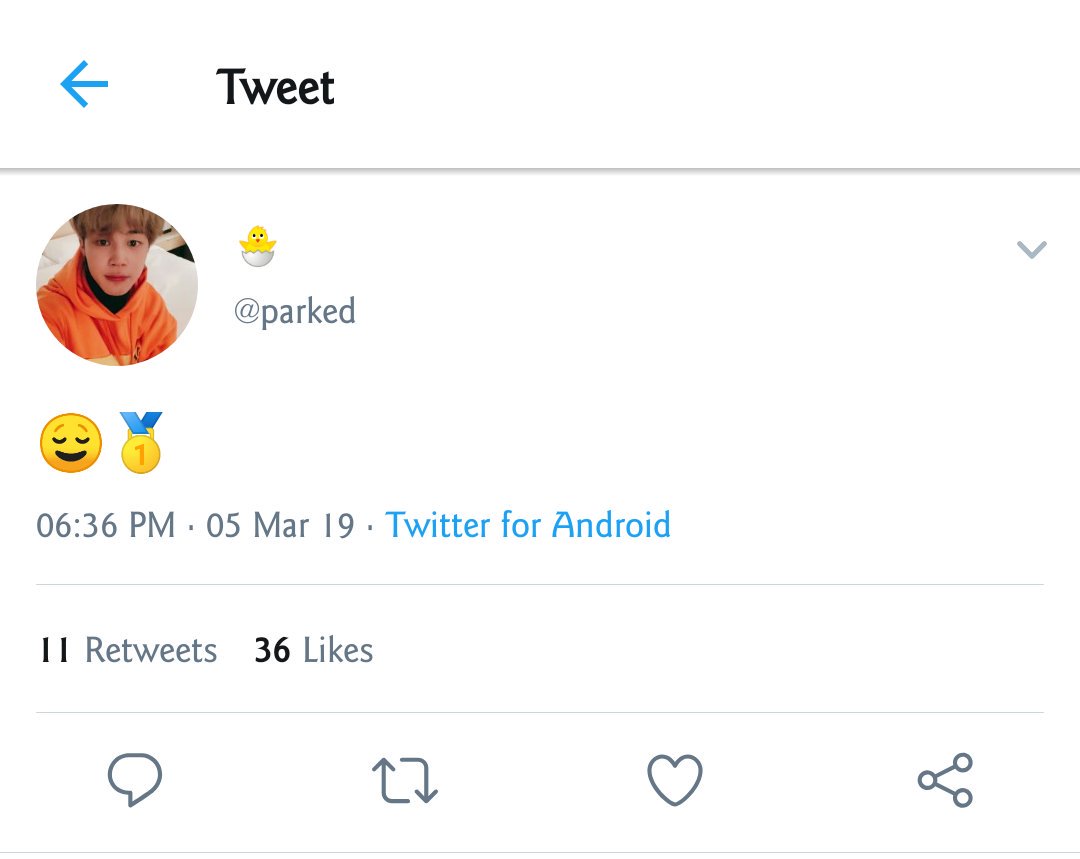Click the hatching chick display name

[258, 246]
